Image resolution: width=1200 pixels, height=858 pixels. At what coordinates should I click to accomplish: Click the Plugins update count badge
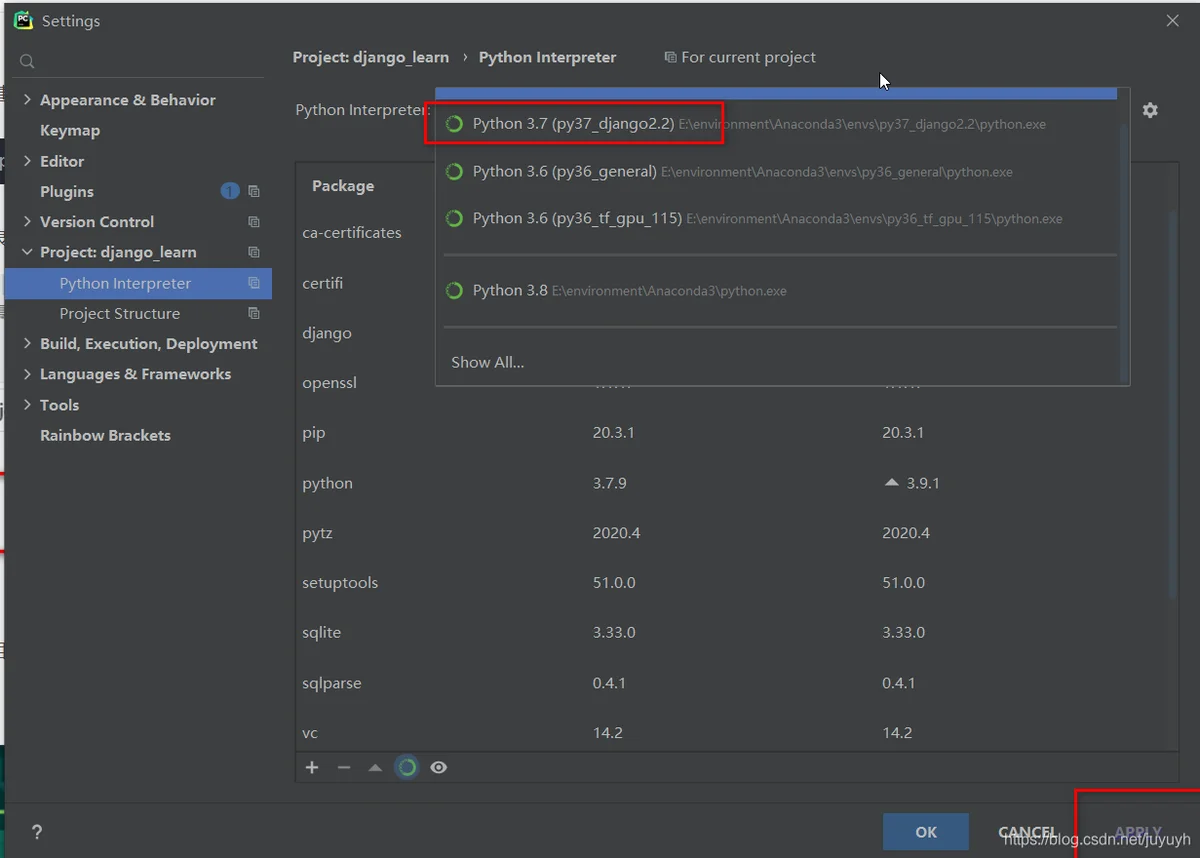[230, 191]
